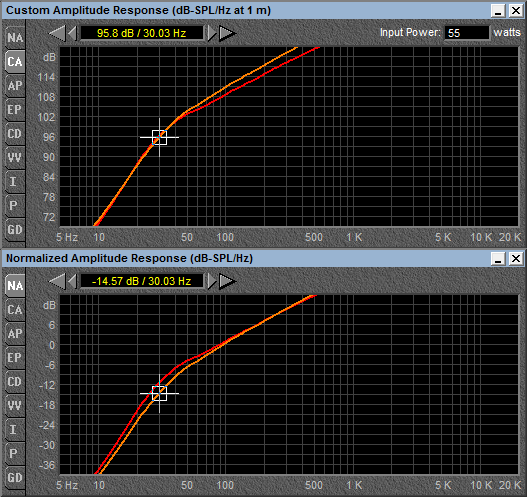Open the EP tab in the top graph panel
Viewport: 527px width, 498px height.
pos(15,110)
